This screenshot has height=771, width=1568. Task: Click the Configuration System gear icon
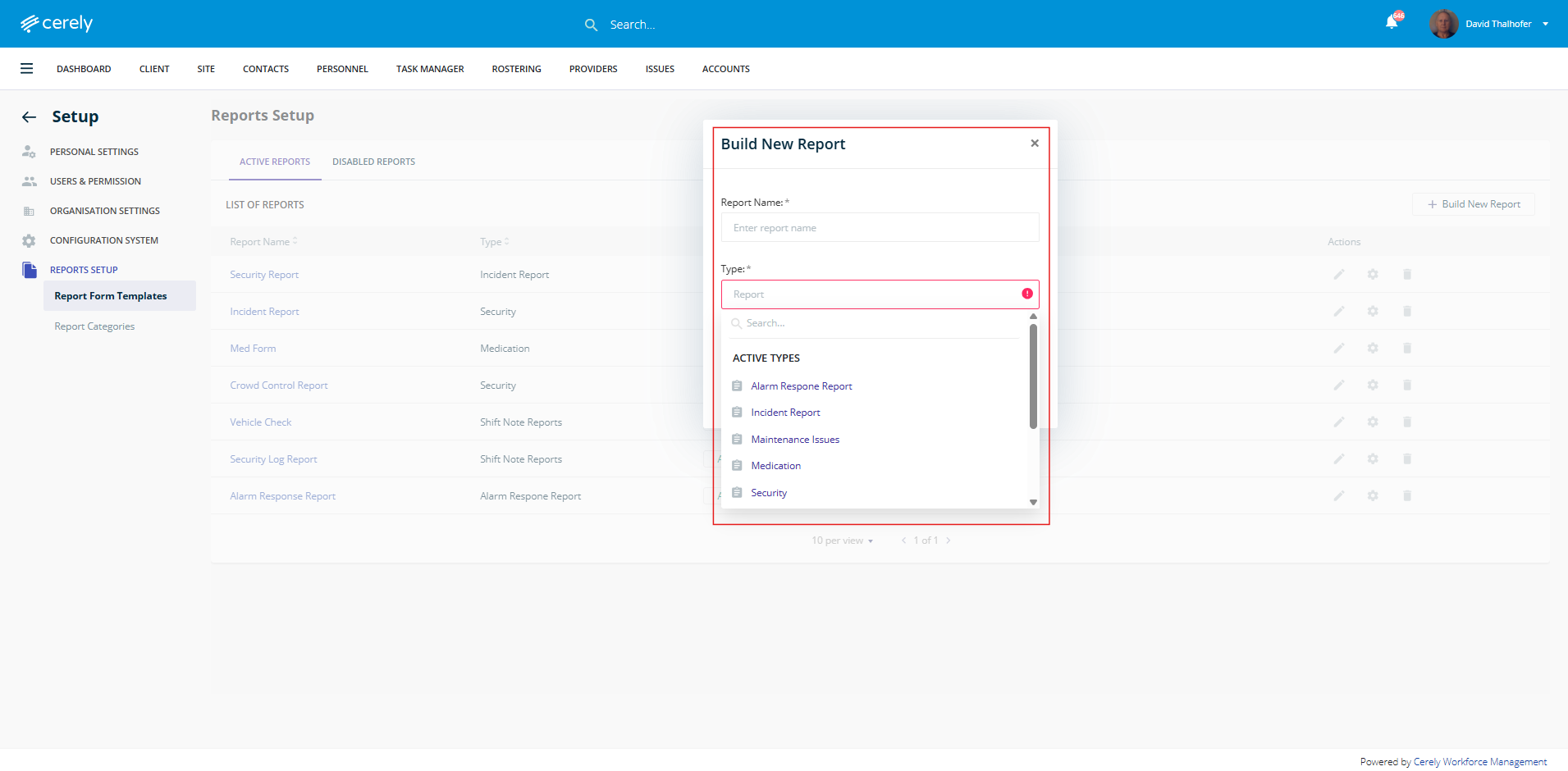point(29,240)
